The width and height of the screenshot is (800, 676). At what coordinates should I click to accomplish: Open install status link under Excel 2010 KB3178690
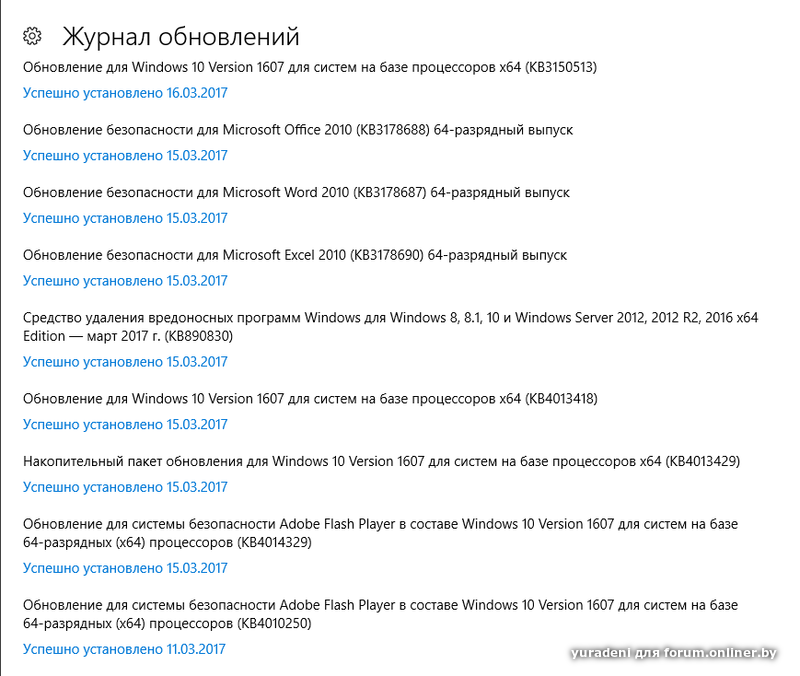click(x=125, y=281)
